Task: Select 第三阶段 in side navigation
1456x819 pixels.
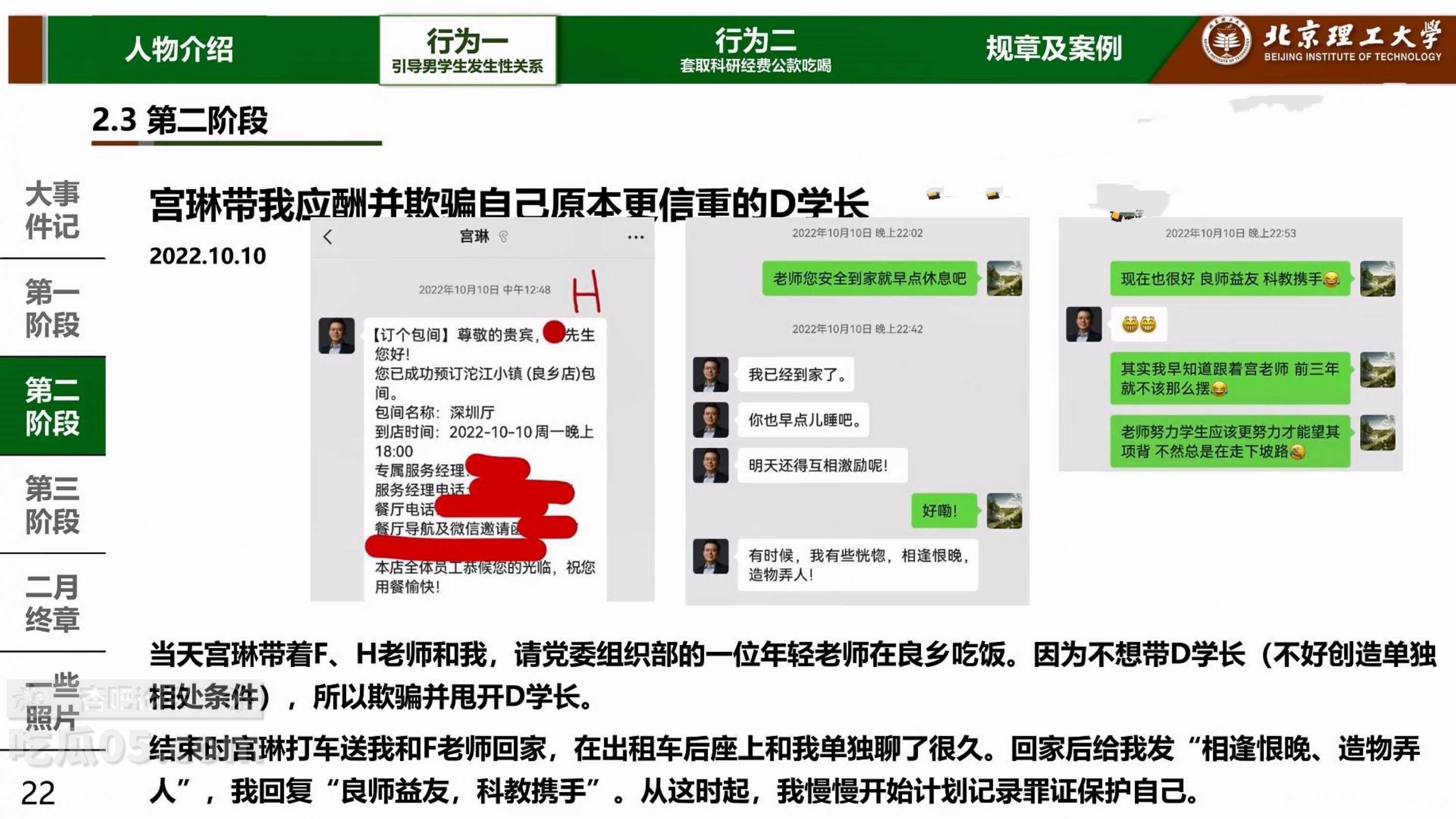Action: (x=52, y=504)
